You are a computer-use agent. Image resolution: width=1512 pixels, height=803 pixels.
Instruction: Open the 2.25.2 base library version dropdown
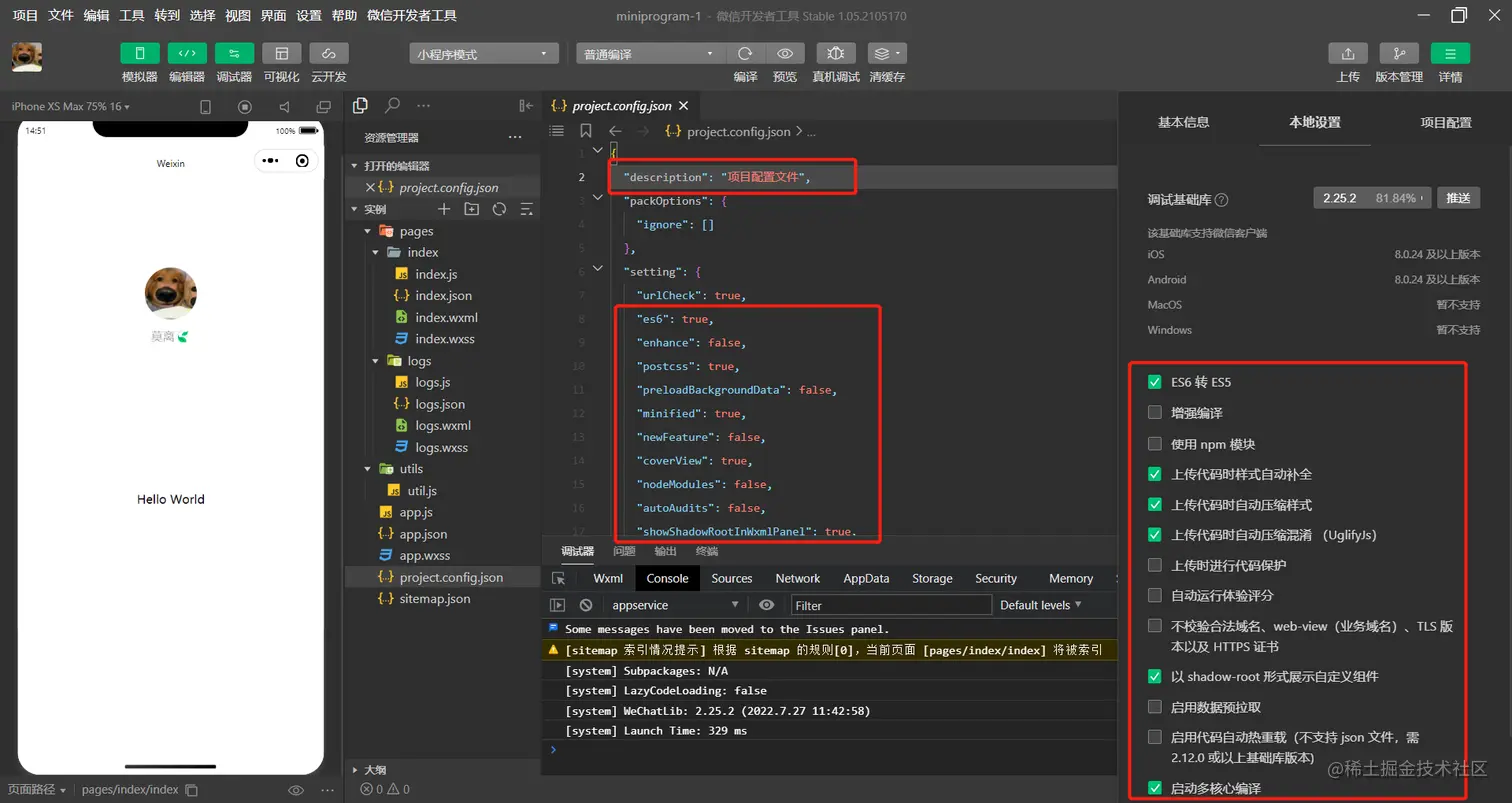1372,198
